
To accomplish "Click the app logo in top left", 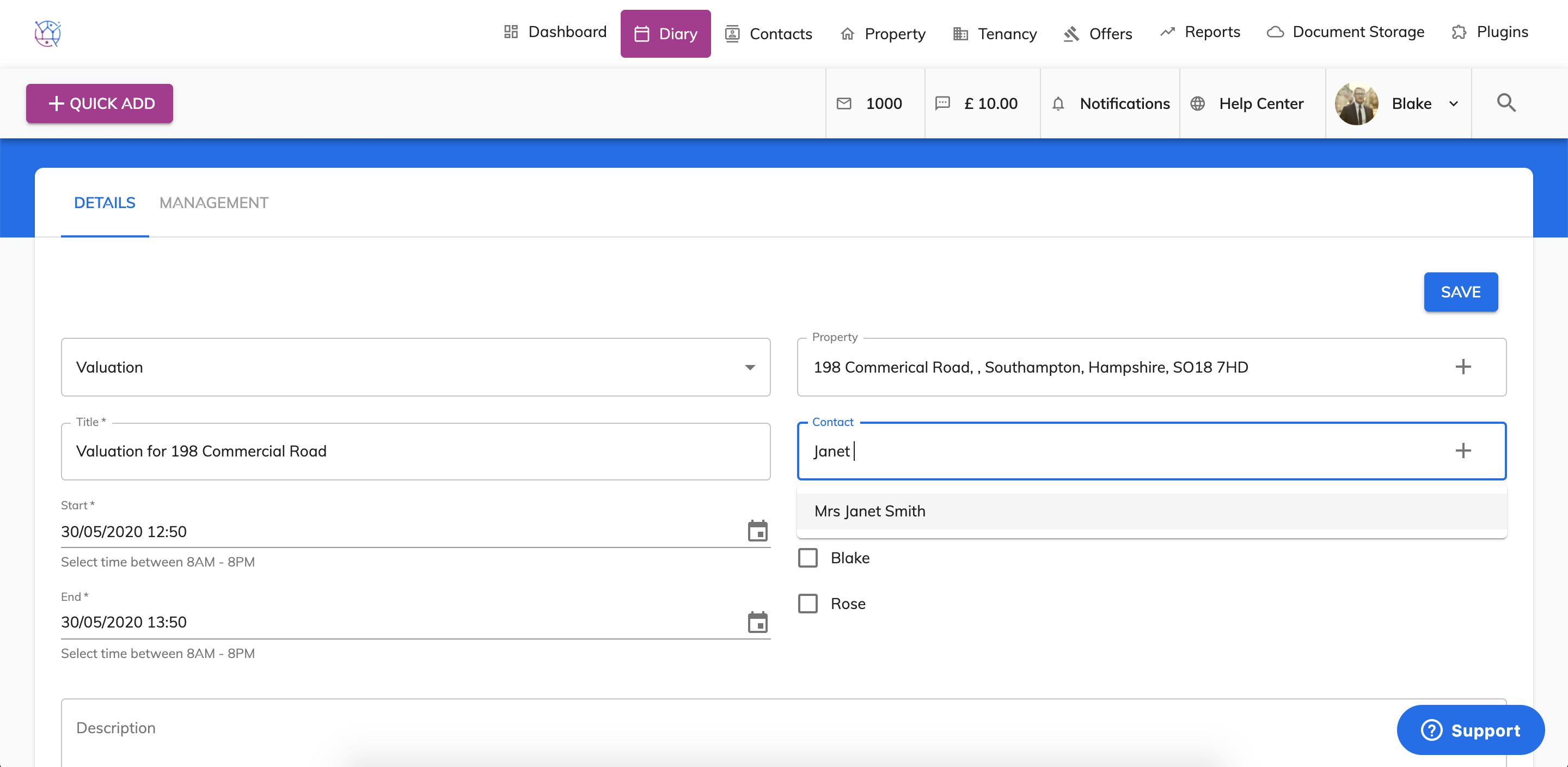I will pyautogui.click(x=47, y=33).
